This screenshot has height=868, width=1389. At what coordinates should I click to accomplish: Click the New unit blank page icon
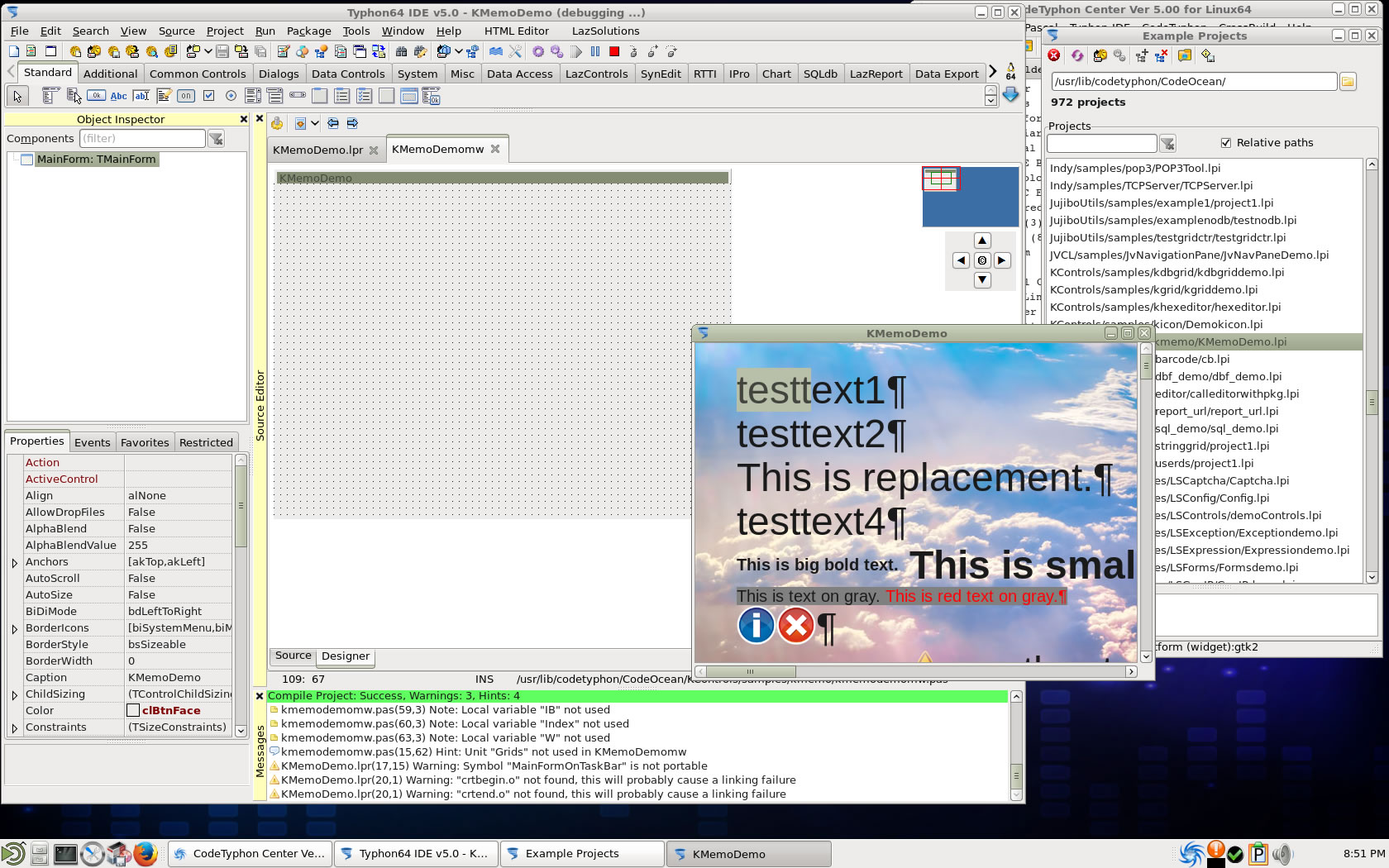pos(13,51)
